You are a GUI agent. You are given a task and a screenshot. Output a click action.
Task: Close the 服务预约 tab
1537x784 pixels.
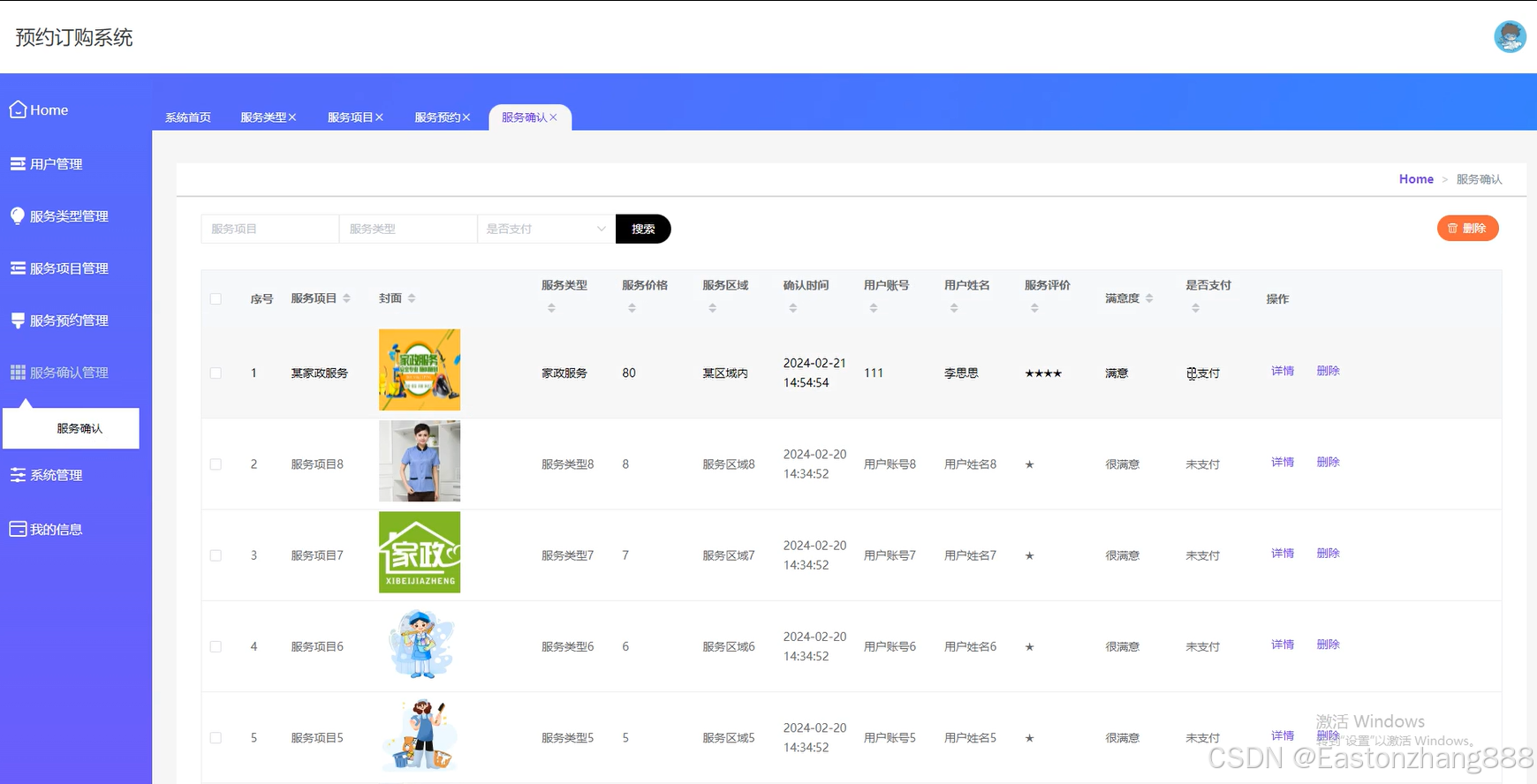coord(466,117)
